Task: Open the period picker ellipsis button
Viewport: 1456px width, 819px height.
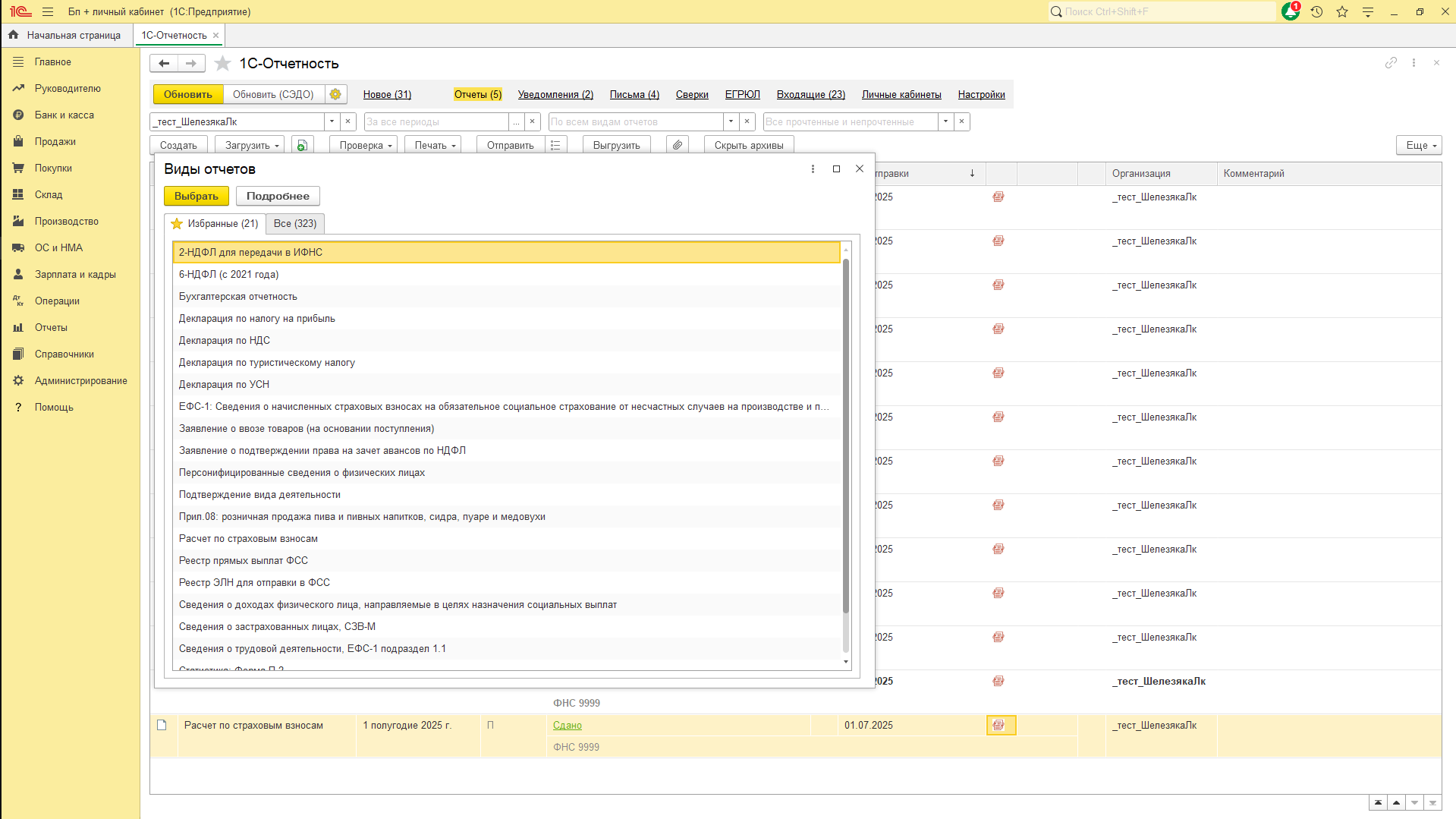Action: pyautogui.click(x=516, y=121)
